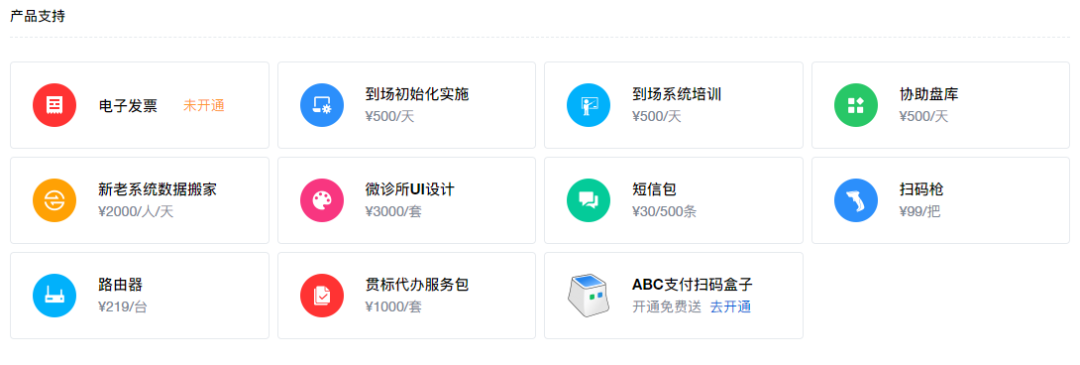Select the blue 扫码枪 scanner gun icon
This screenshot has width=1080, height=365.
click(855, 200)
